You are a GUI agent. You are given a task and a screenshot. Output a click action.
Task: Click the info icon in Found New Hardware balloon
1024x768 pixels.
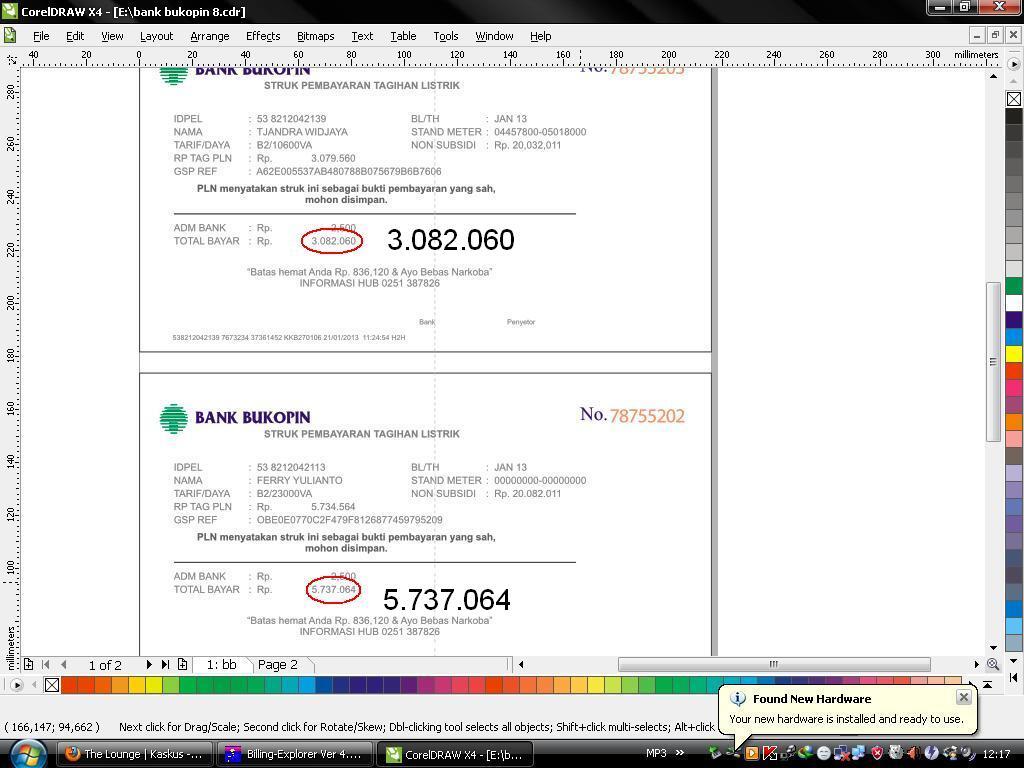[x=738, y=699]
